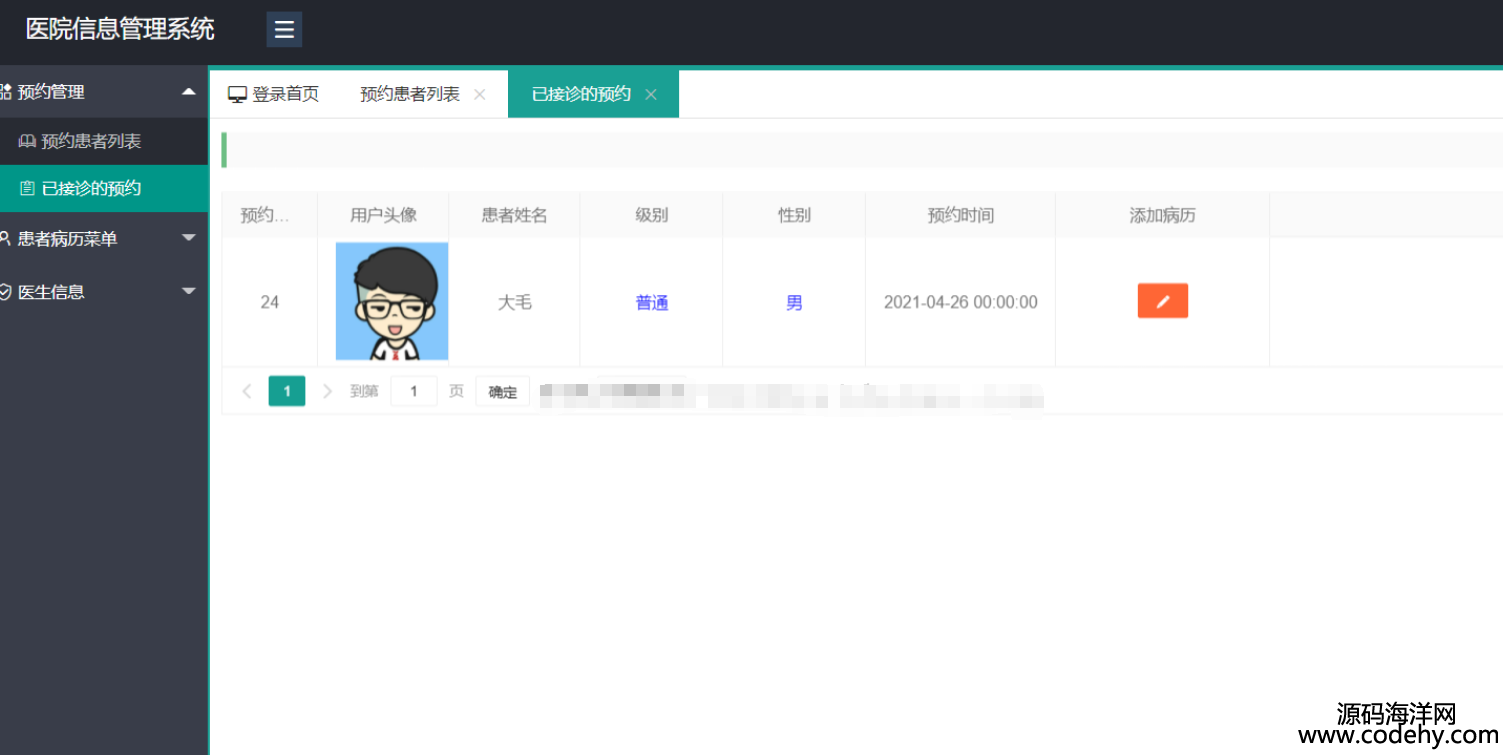Click the 添加病历 column header

(x=1162, y=215)
